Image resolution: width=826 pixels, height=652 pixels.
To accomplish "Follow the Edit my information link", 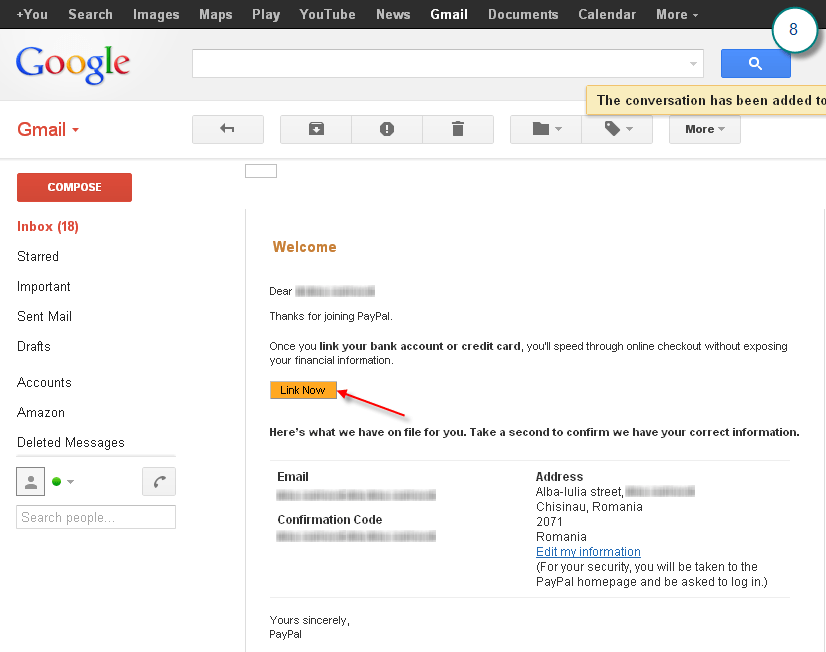I will click(588, 552).
